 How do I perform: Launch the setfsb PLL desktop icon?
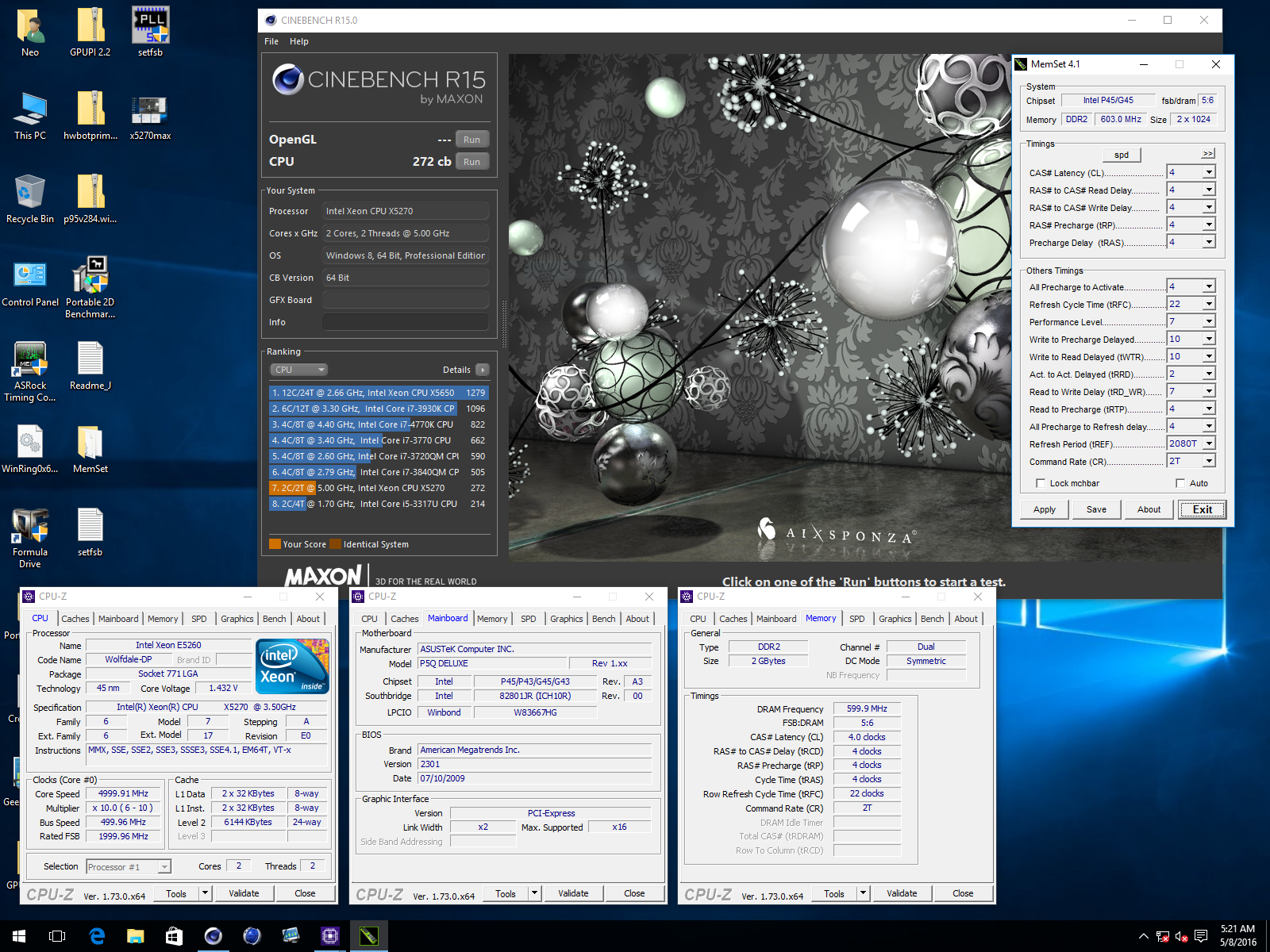click(150, 32)
